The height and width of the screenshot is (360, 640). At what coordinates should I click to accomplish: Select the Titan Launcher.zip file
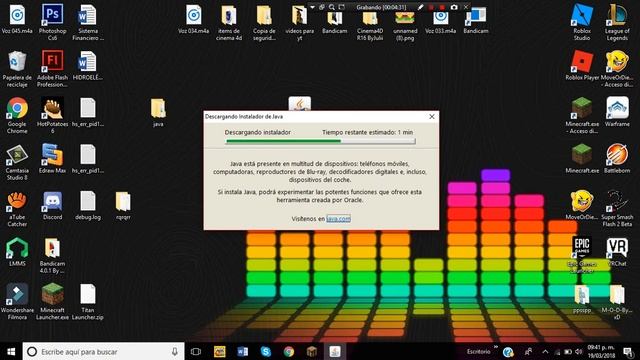[88, 302]
